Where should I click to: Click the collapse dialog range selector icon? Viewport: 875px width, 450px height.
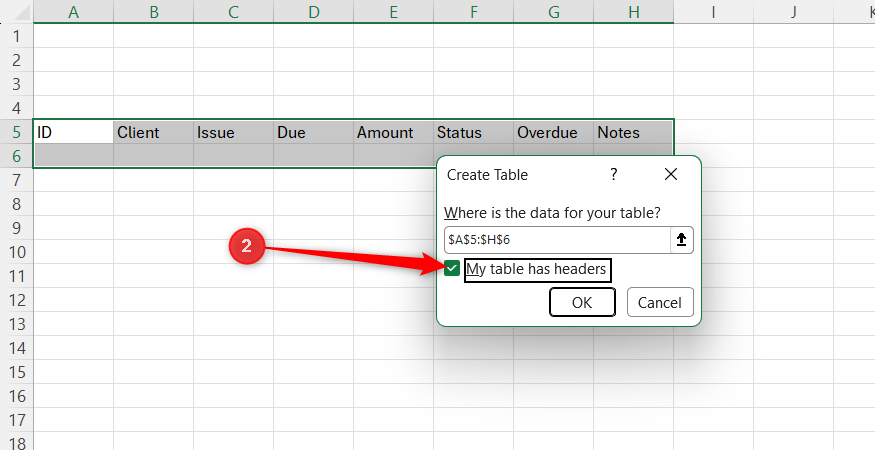[x=681, y=240]
